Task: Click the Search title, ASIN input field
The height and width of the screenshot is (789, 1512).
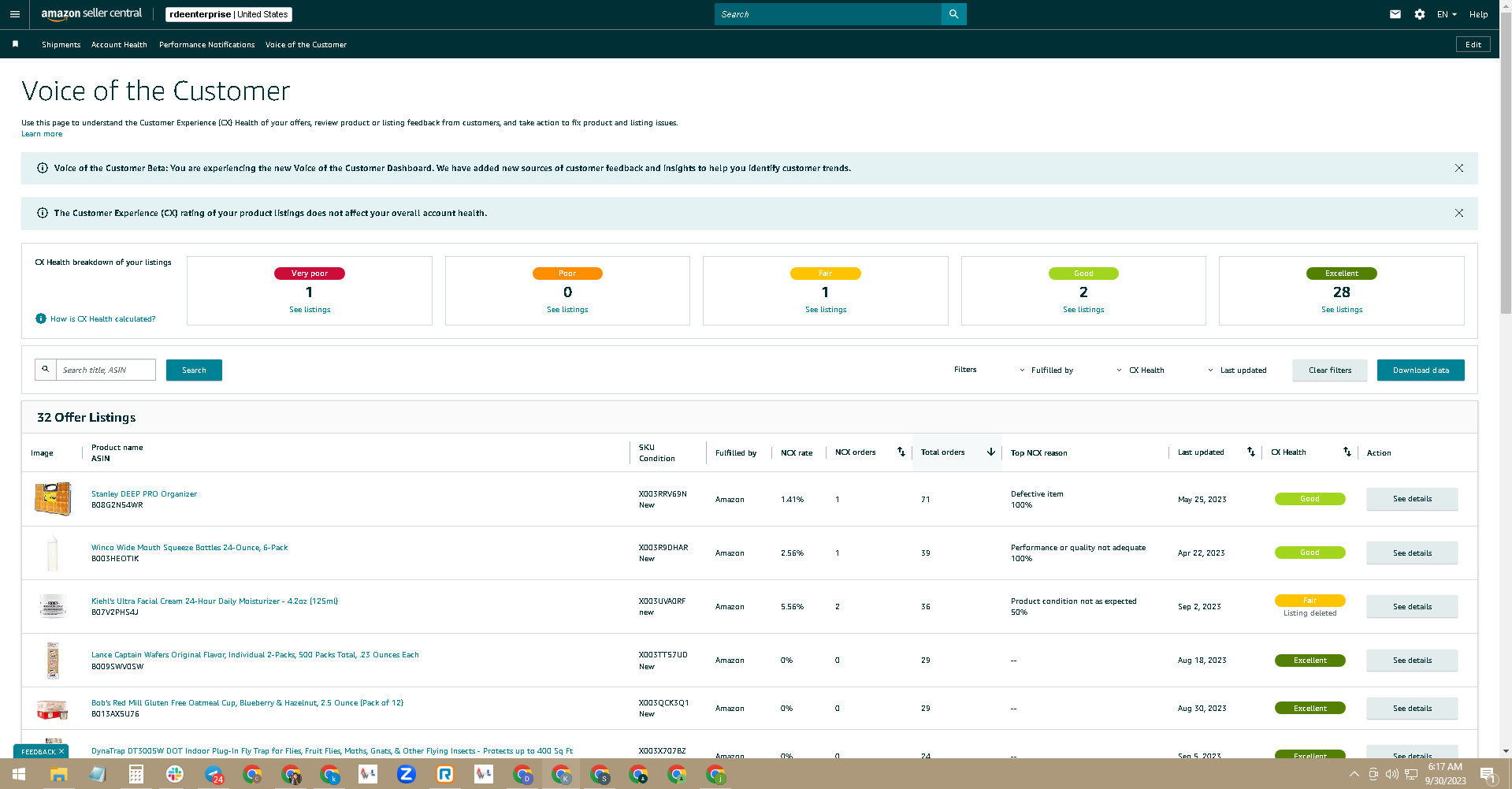Action: click(x=106, y=370)
